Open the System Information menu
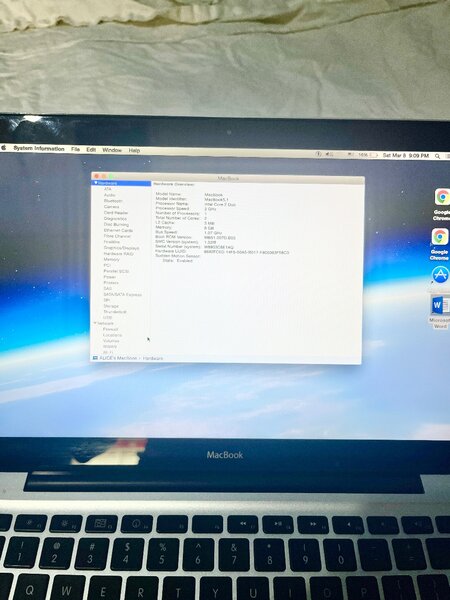This screenshot has width=450, height=600. pyautogui.click(x=39, y=148)
